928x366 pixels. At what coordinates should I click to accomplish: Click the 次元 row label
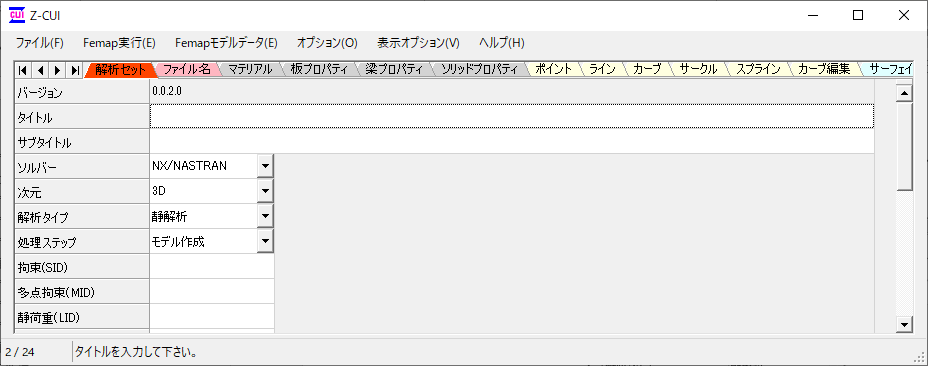pyautogui.click(x=82, y=191)
